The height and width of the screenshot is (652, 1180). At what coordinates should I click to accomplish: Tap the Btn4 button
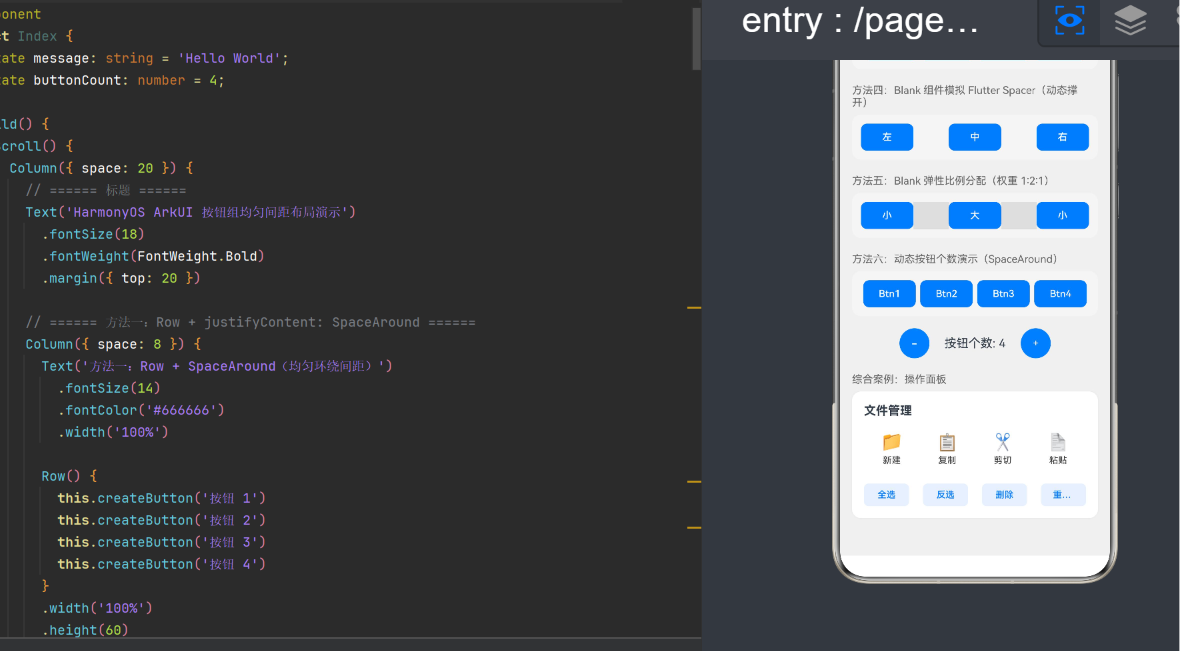1060,294
